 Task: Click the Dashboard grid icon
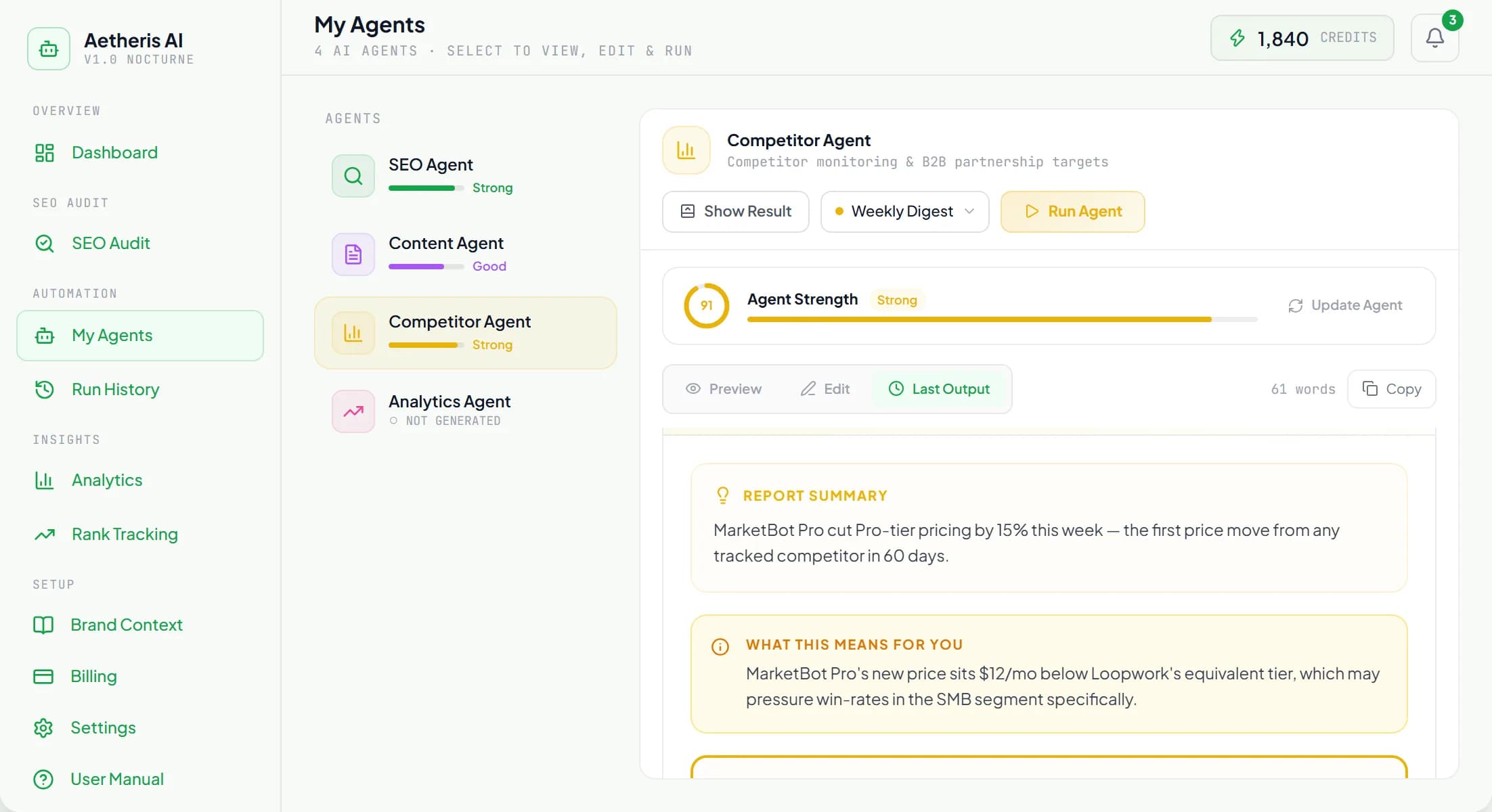[x=45, y=153]
